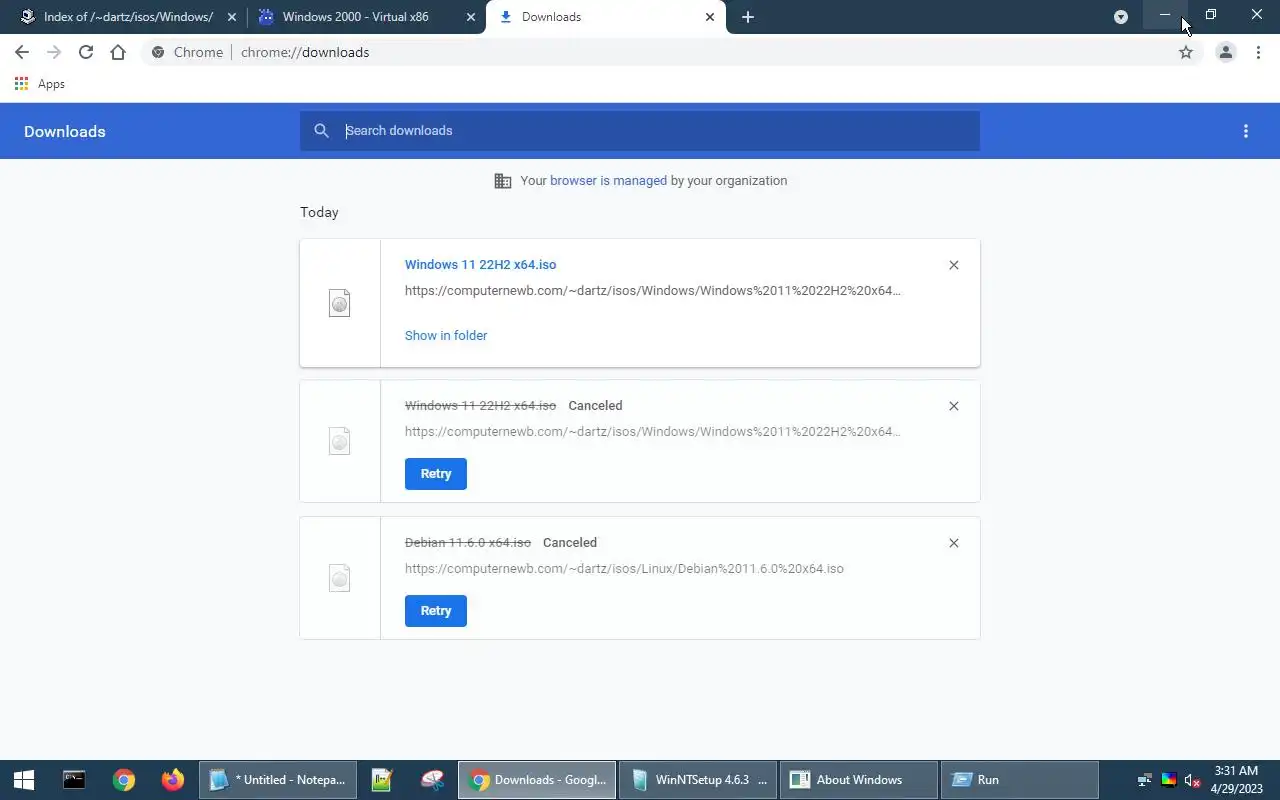
Task: Click the Downloads page title
Action: (x=65, y=132)
